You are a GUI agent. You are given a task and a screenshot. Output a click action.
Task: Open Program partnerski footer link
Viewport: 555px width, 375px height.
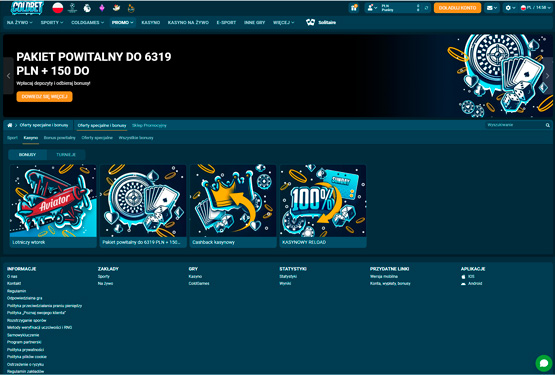pos(24,342)
